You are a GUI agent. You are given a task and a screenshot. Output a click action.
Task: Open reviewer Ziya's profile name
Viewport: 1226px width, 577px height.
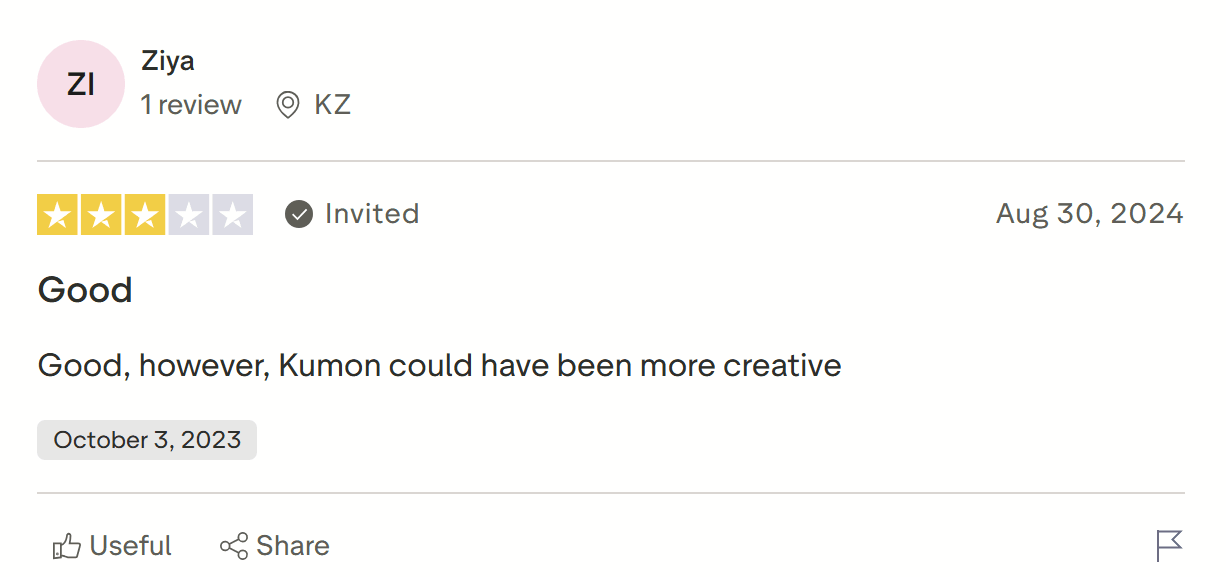click(x=168, y=61)
